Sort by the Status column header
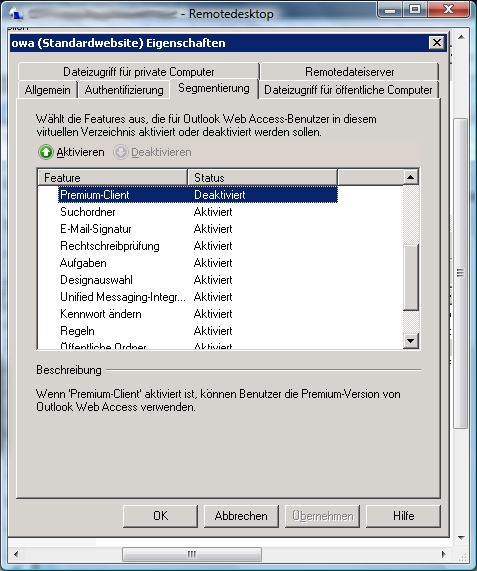The height and width of the screenshot is (571, 477). tap(263, 178)
